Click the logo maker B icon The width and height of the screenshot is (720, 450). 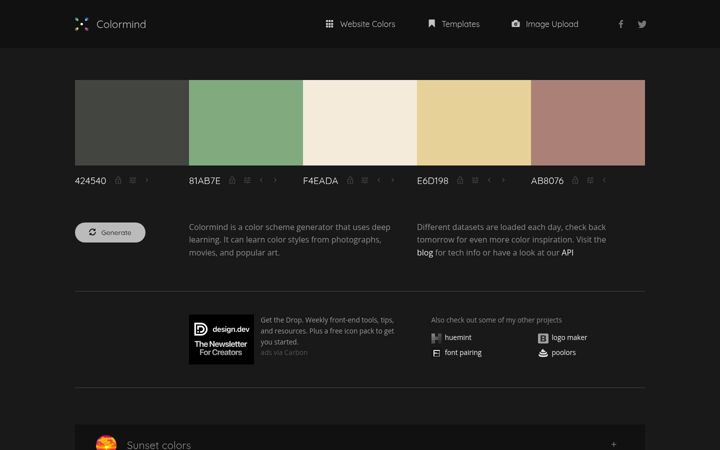click(x=543, y=338)
